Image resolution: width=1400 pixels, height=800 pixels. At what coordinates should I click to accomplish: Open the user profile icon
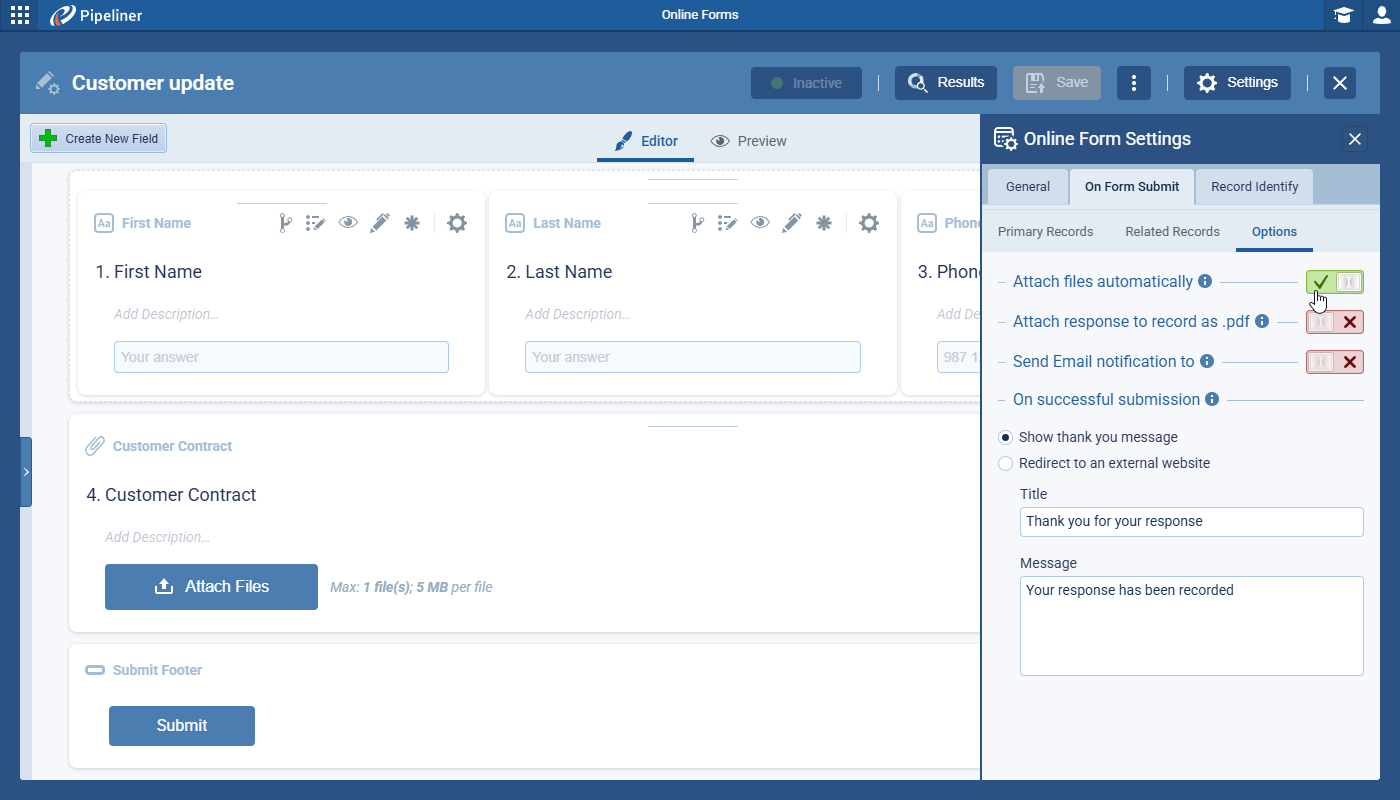pyautogui.click(x=1381, y=15)
